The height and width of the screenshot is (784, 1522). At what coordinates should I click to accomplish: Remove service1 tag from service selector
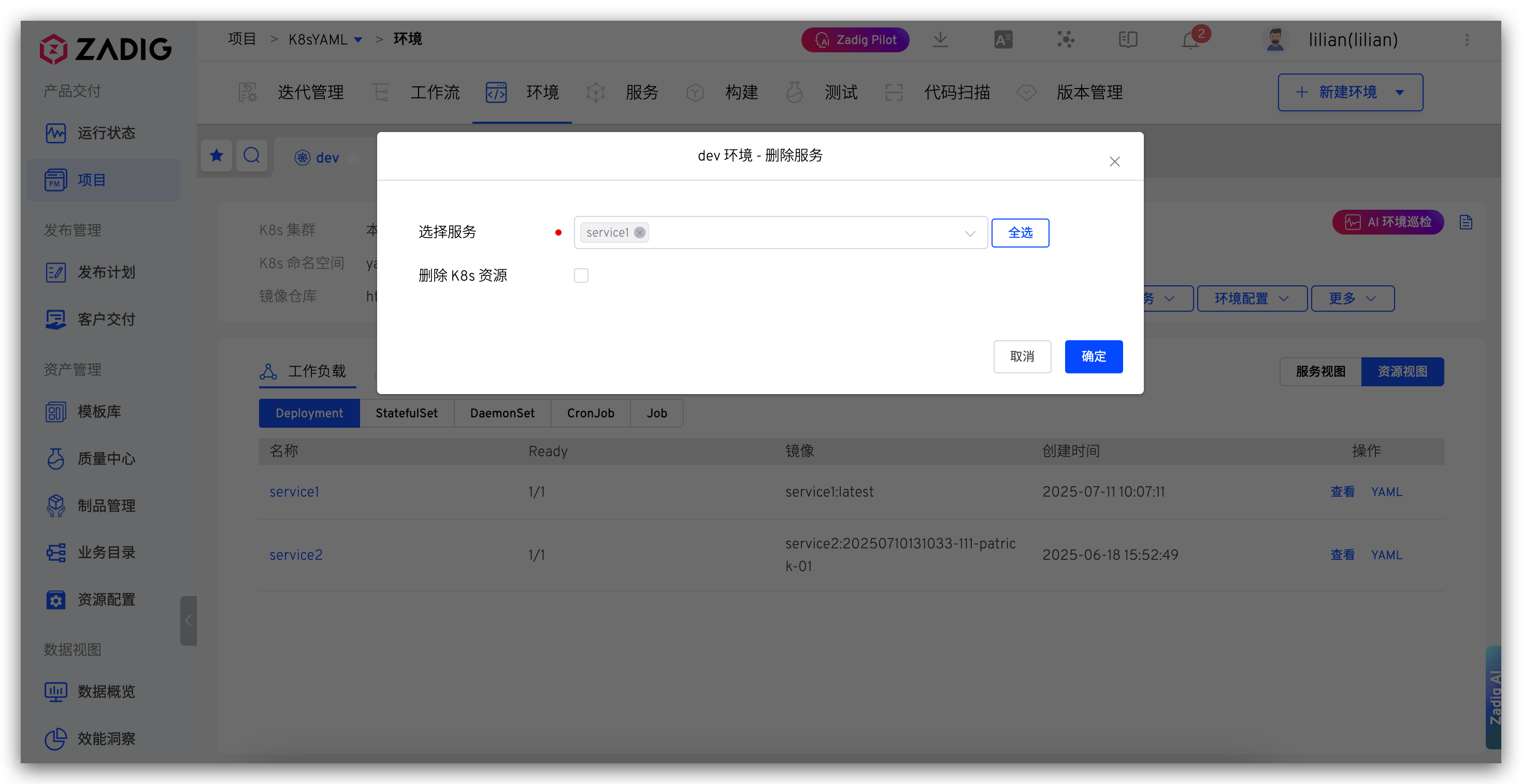(639, 233)
